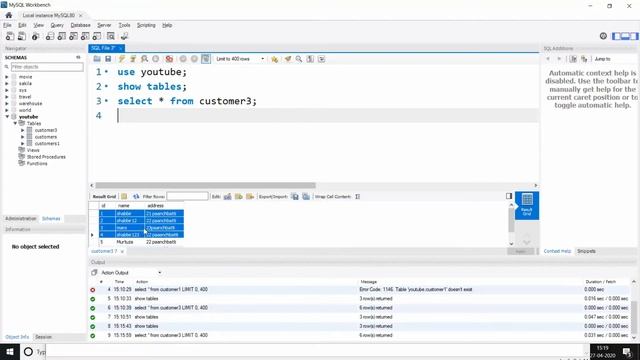Toggle the autocommit mode button
Screen dimensions: 640x360
206,59
